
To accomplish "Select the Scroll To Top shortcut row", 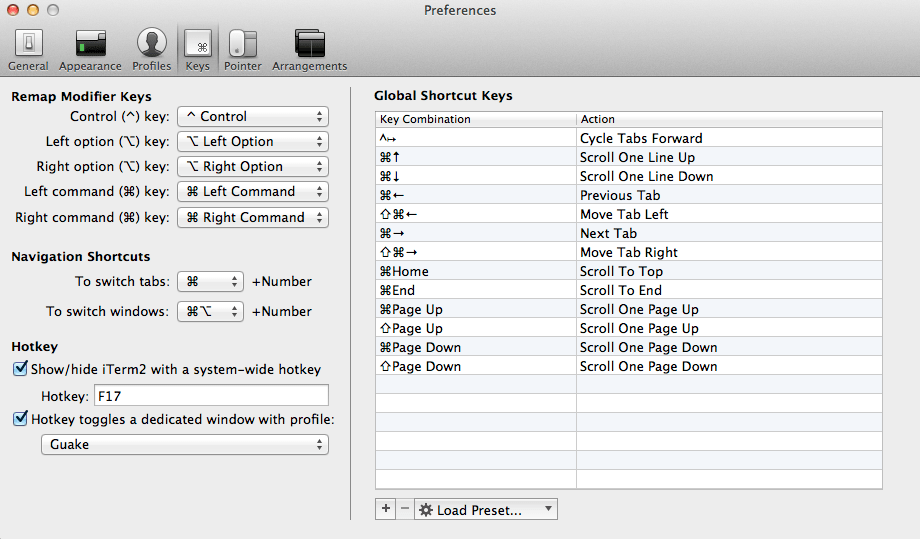I will click(x=628, y=271).
